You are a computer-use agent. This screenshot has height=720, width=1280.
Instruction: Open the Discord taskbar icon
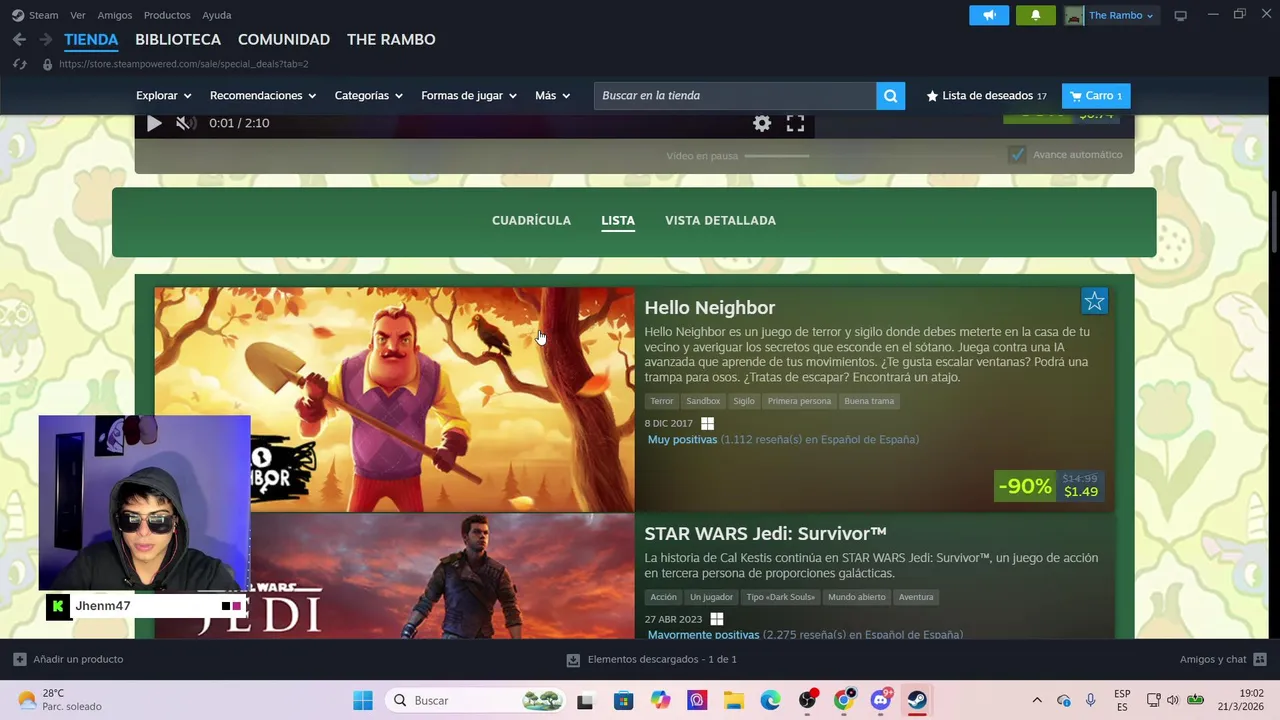coord(880,700)
